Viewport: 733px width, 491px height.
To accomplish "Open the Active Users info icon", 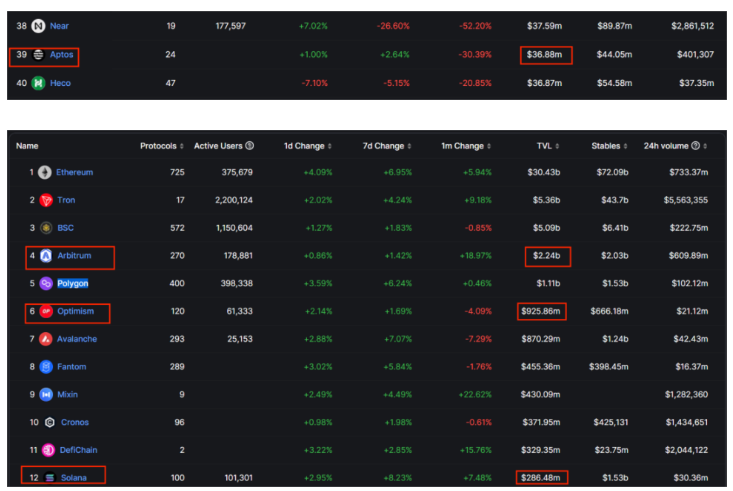I will (250, 145).
